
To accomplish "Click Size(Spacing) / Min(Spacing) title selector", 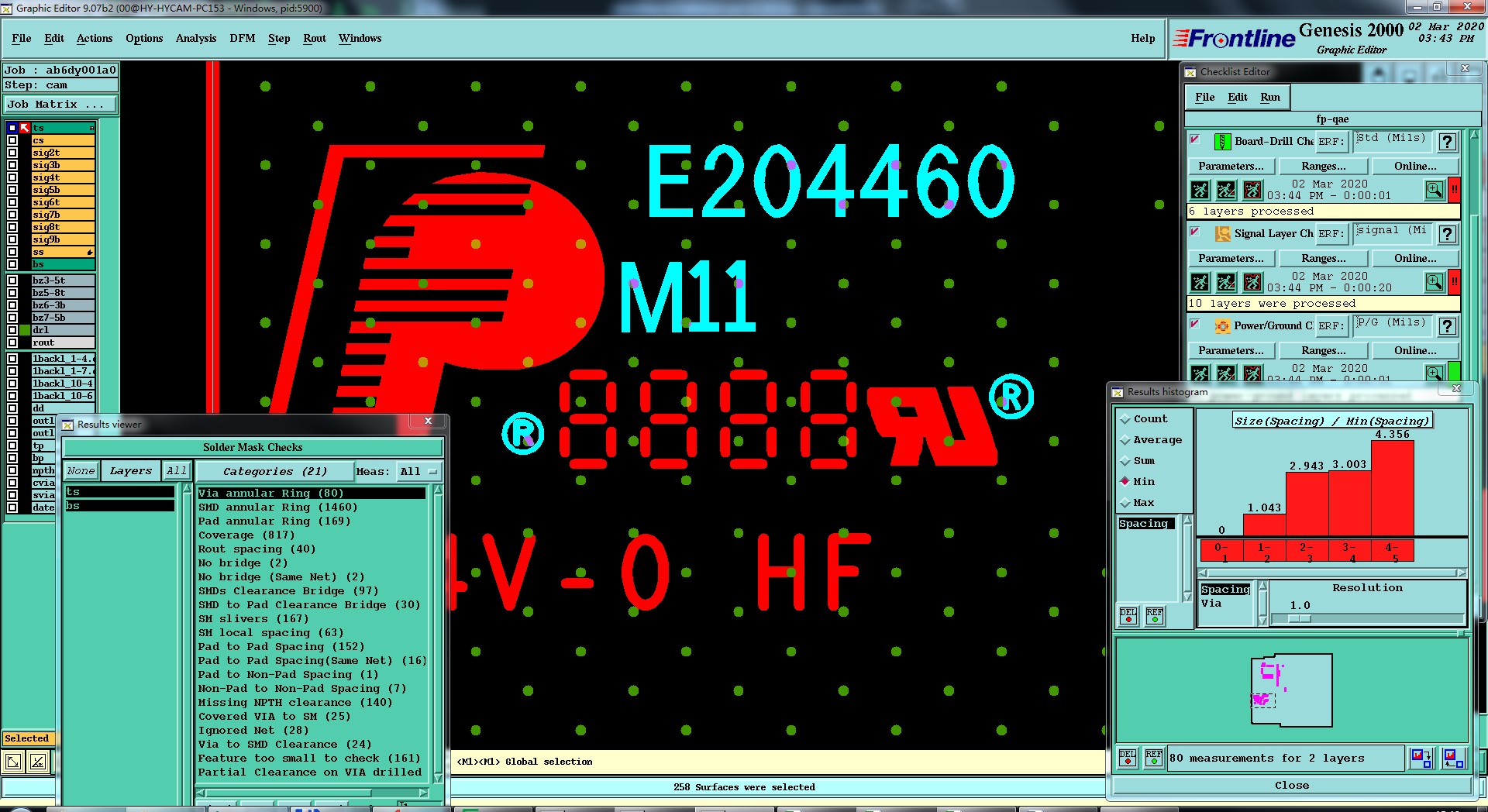I will 1332,421.
